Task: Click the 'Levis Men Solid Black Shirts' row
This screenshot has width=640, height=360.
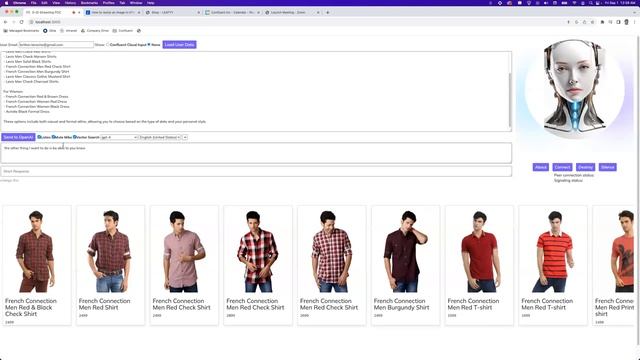Action: (x=28, y=62)
